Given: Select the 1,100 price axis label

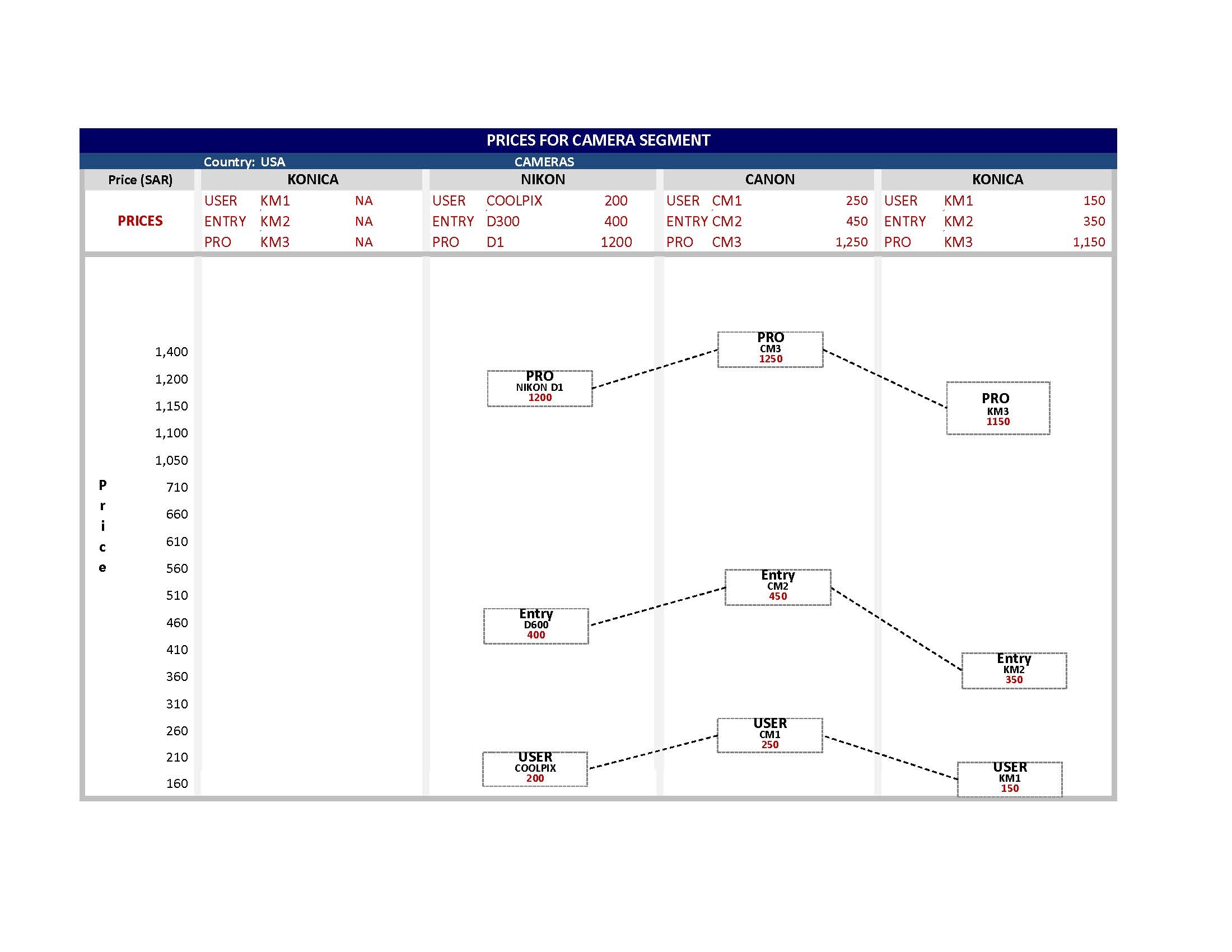Looking at the screenshot, I should 171,433.
